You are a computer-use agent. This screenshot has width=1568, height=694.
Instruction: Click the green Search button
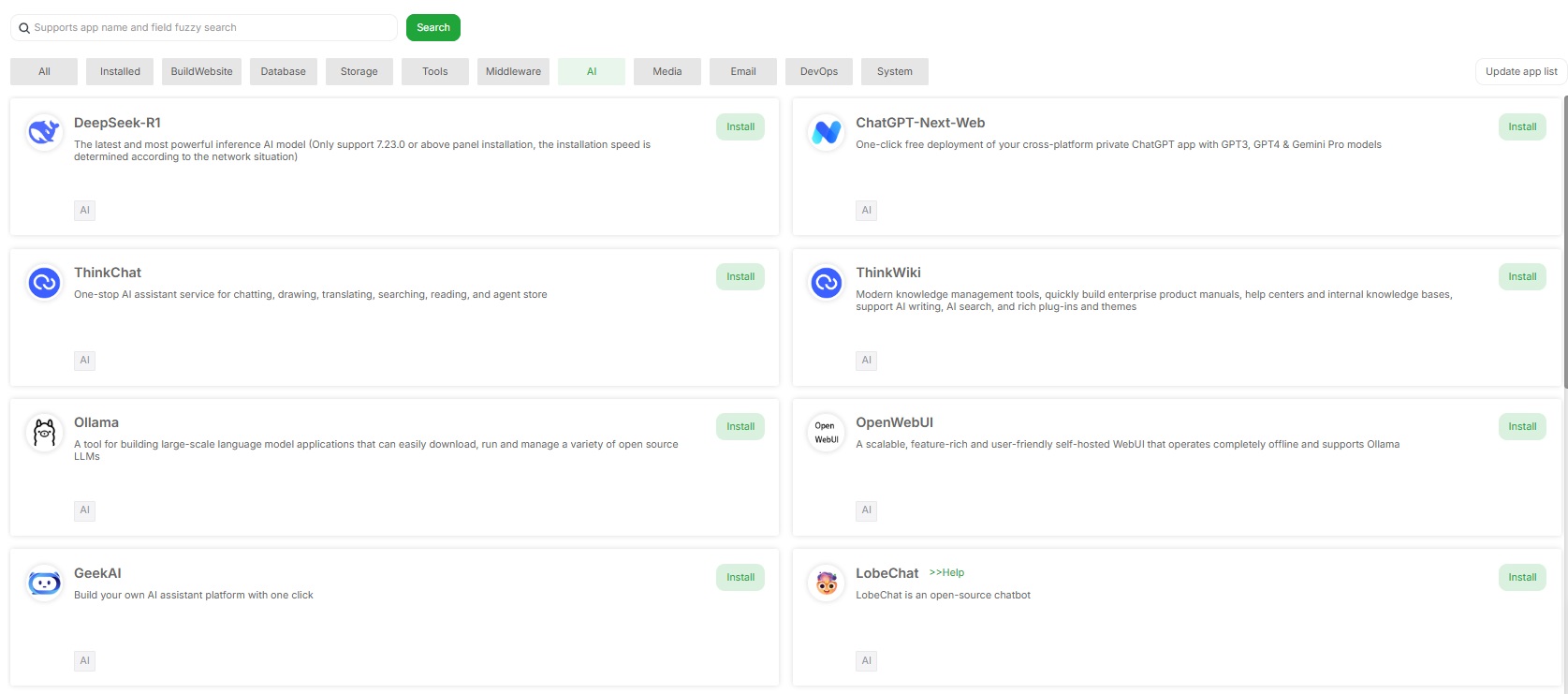(x=433, y=27)
